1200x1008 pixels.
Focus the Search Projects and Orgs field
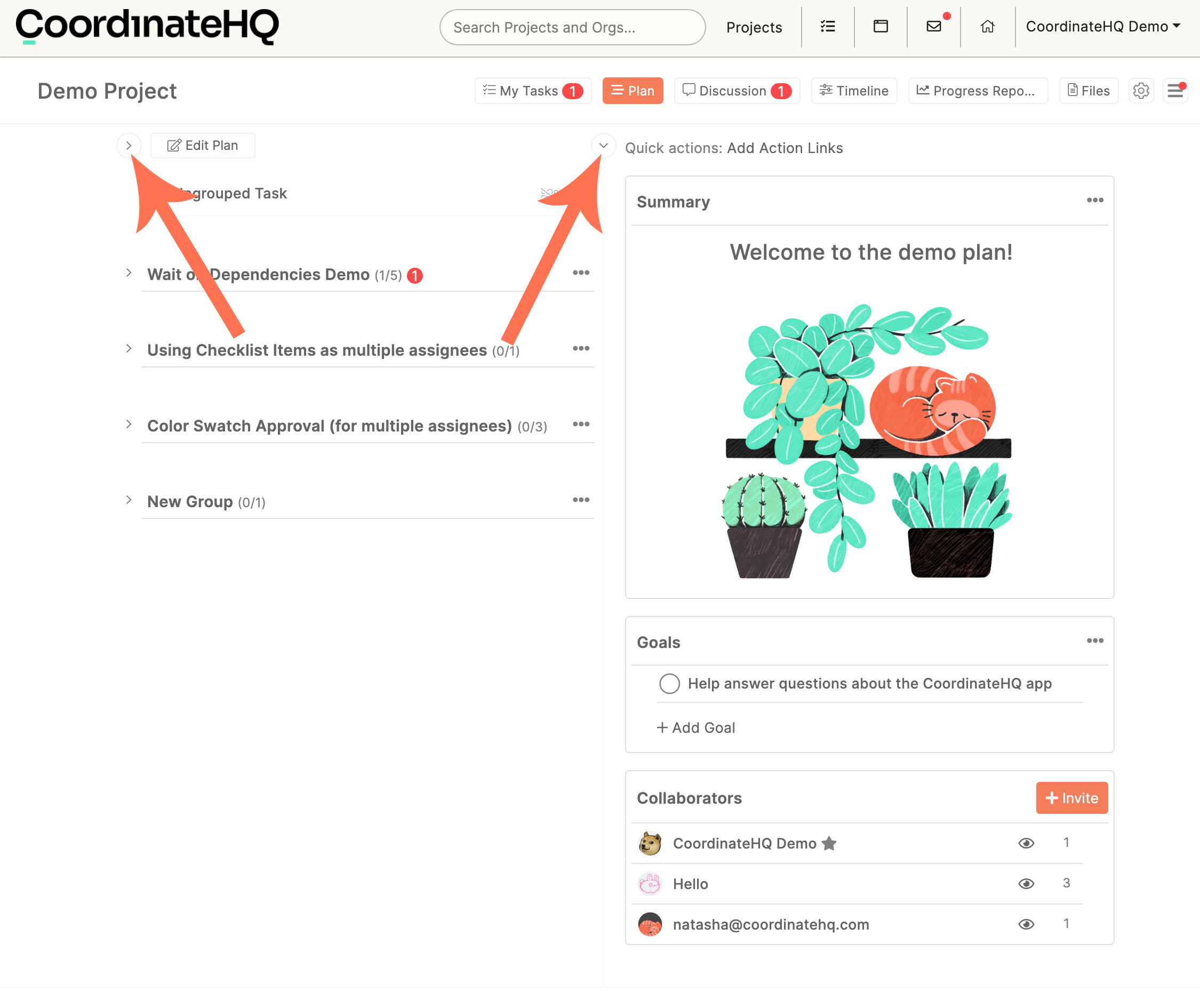coord(572,27)
